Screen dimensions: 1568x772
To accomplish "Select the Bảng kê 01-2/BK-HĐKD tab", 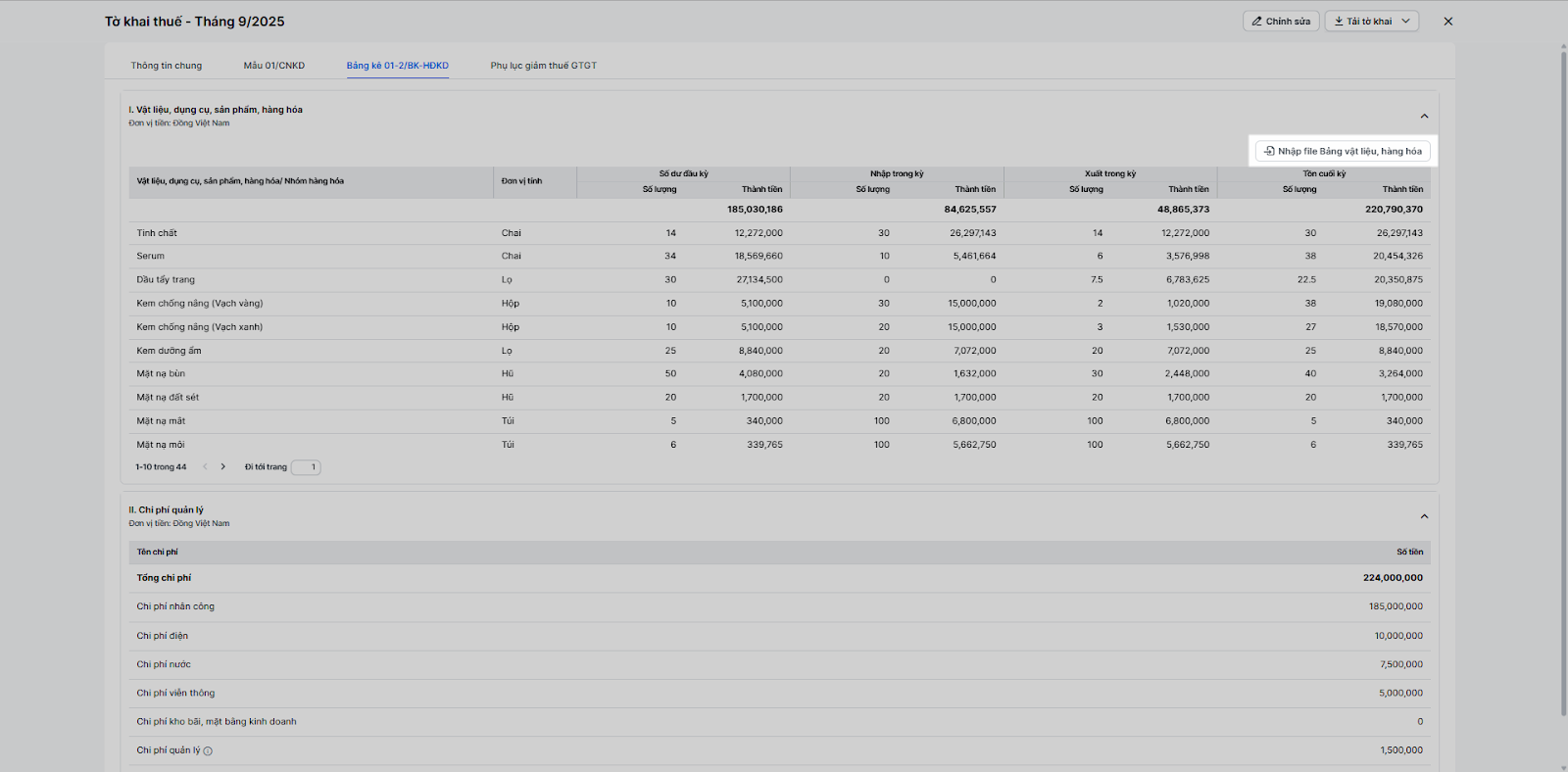I will point(397,66).
